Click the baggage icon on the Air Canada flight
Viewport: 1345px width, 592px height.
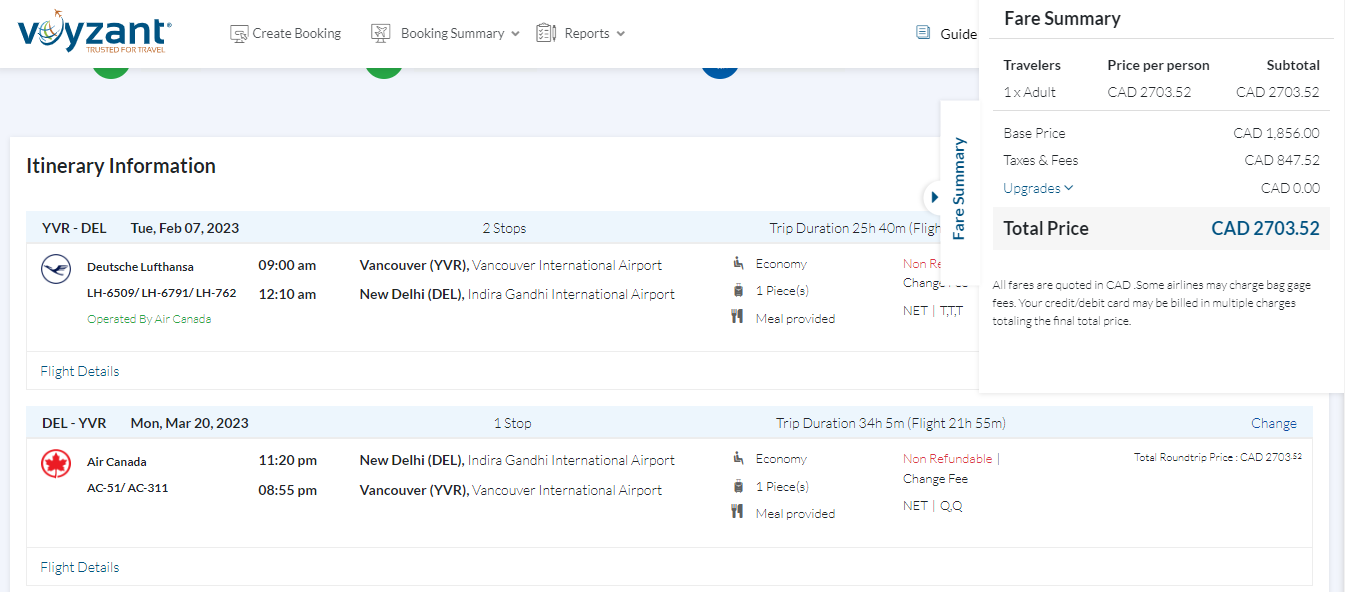point(738,486)
